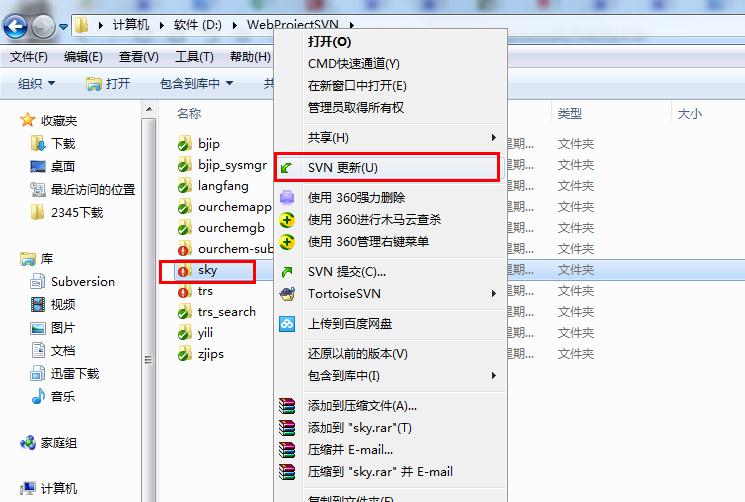Click the 打开 toolbar button
Image resolution: width=745 pixels, height=502 pixels.
point(108,84)
